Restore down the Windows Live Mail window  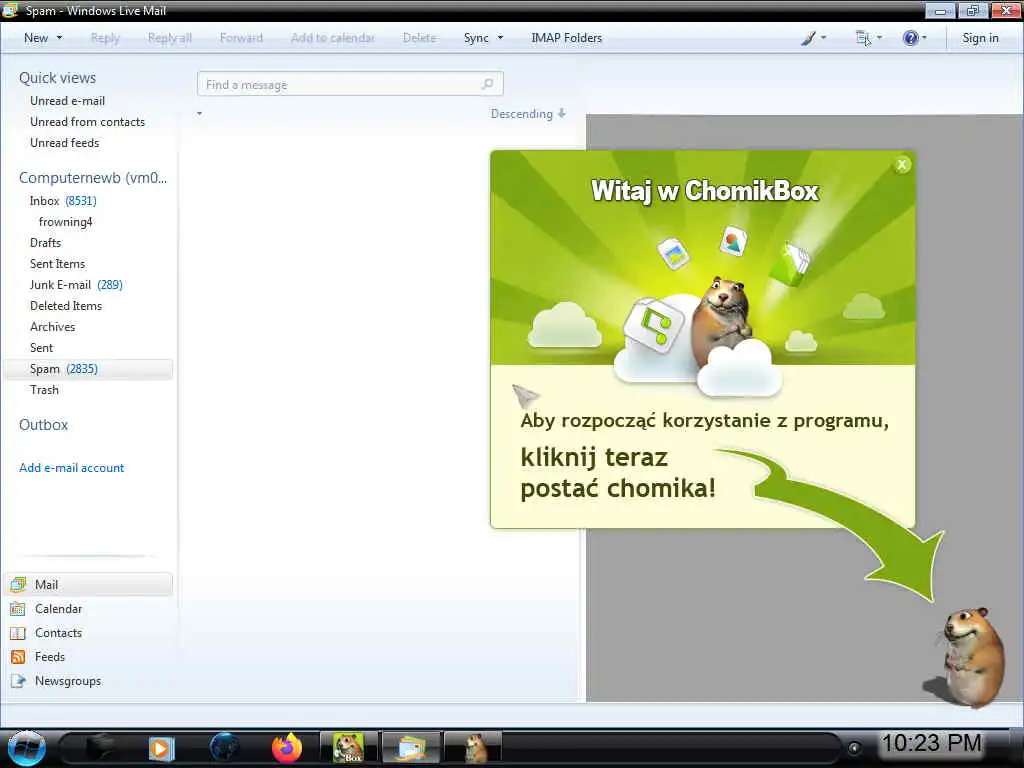point(973,10)
